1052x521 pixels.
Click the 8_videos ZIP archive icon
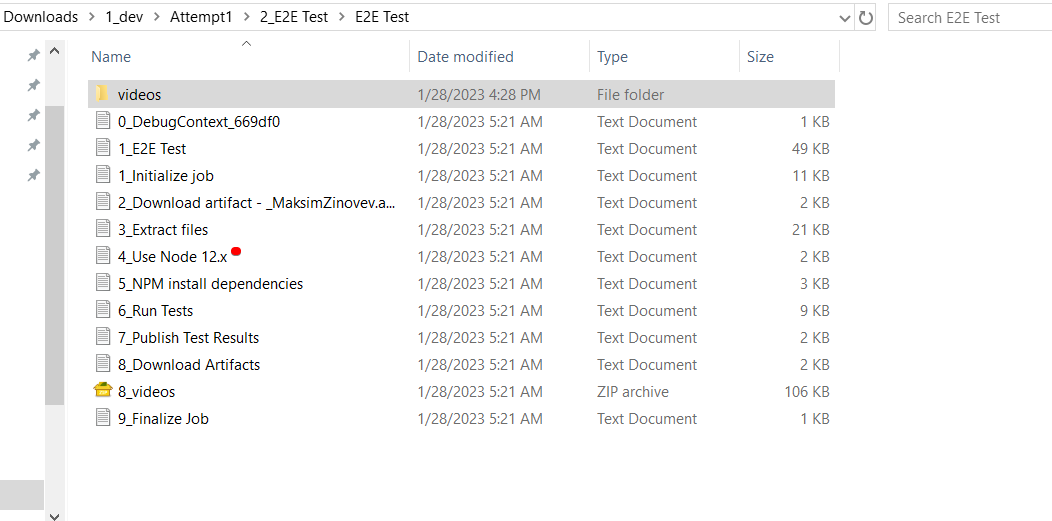click(x=102, y=391)
